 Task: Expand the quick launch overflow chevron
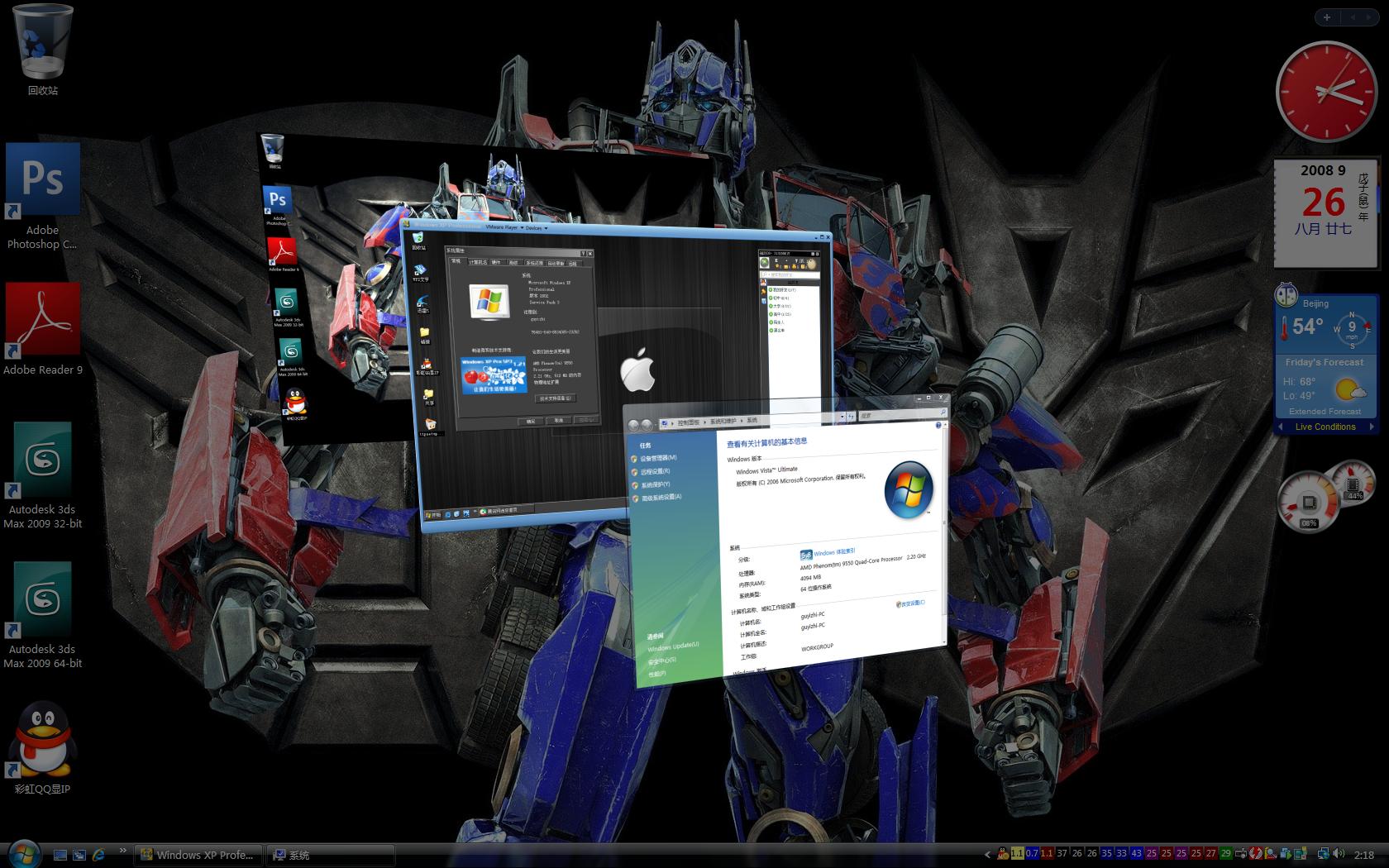(122, 850)
